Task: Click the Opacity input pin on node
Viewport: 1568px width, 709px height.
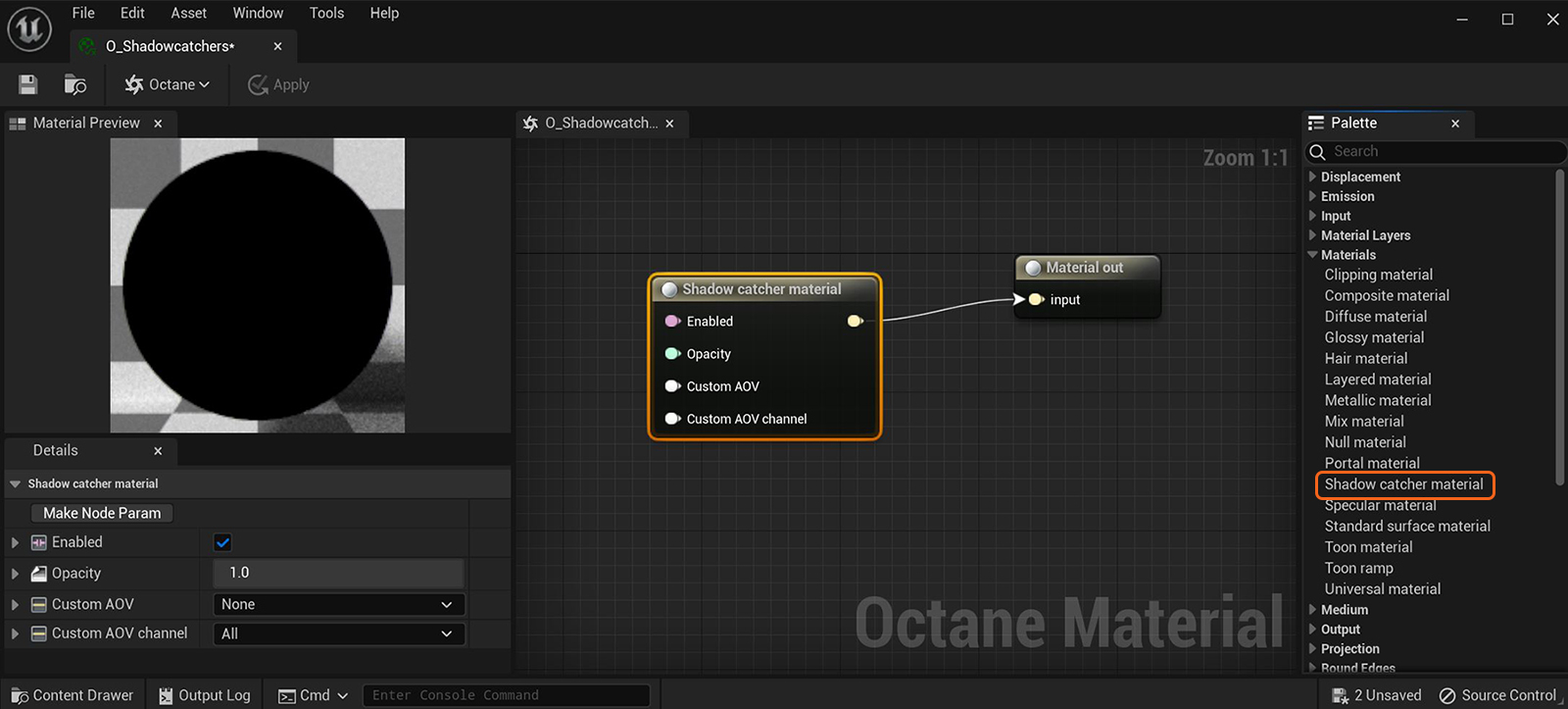Action: click(x=672, y=353)
